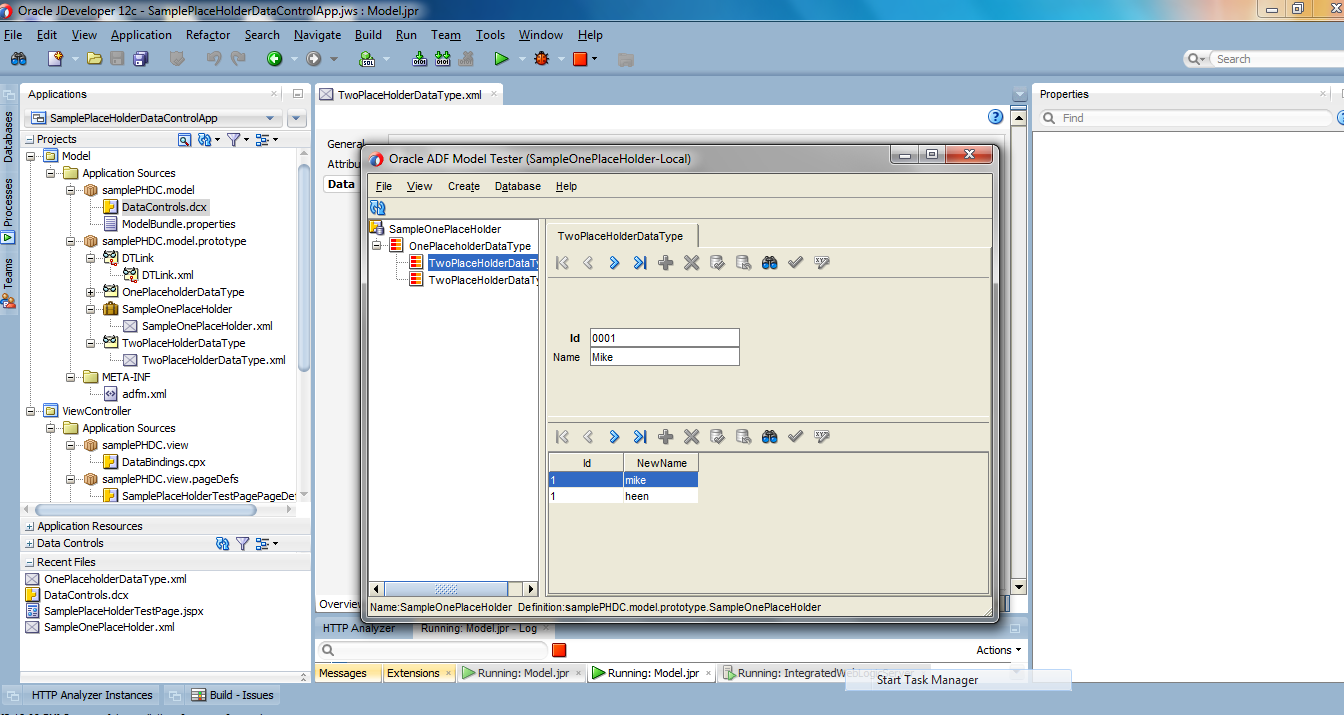Collapse OnePlaceholderDataType node in Model Tester tree
This screenshot has height=715, width=1344.
point(377,246)
